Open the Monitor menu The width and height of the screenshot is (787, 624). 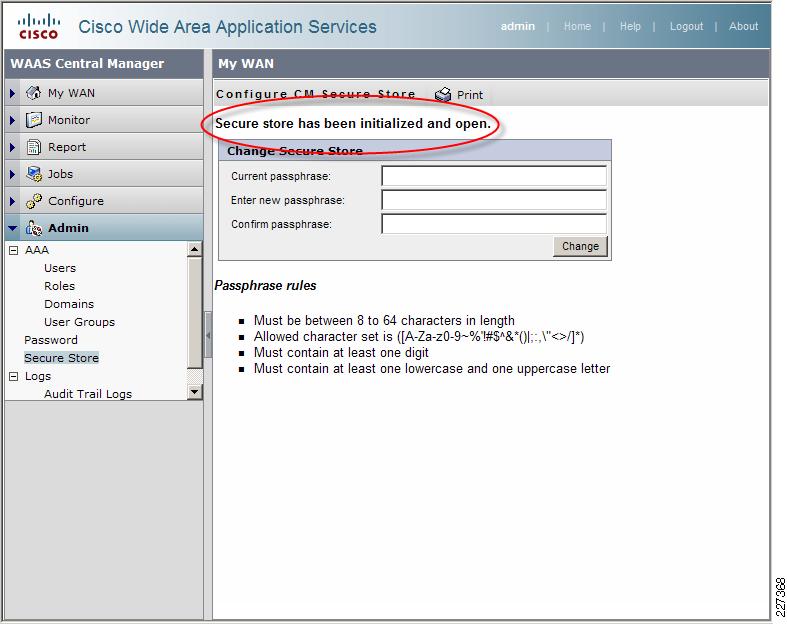click(69, 120)
